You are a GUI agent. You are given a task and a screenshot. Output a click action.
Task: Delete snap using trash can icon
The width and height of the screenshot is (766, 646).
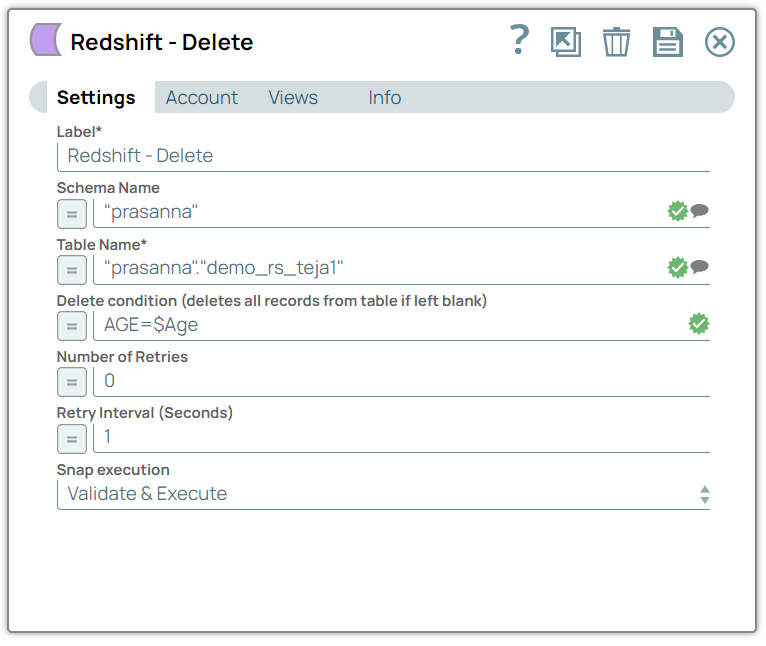pos(617,42)
